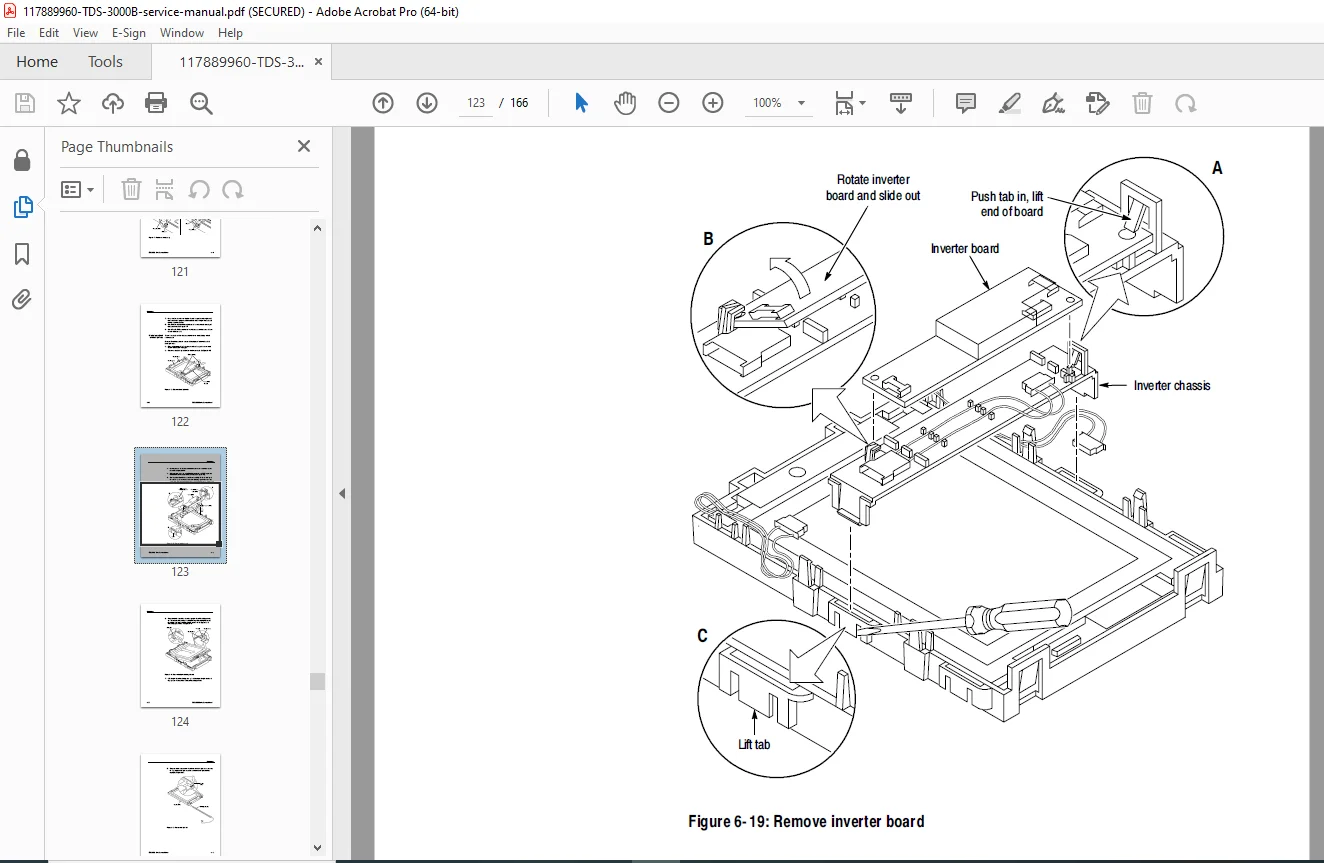Image resolution: width=1324 pixels, height=863 pixels.
Task: Select the highlight text pen tool
Action: tap(1009, 103)
